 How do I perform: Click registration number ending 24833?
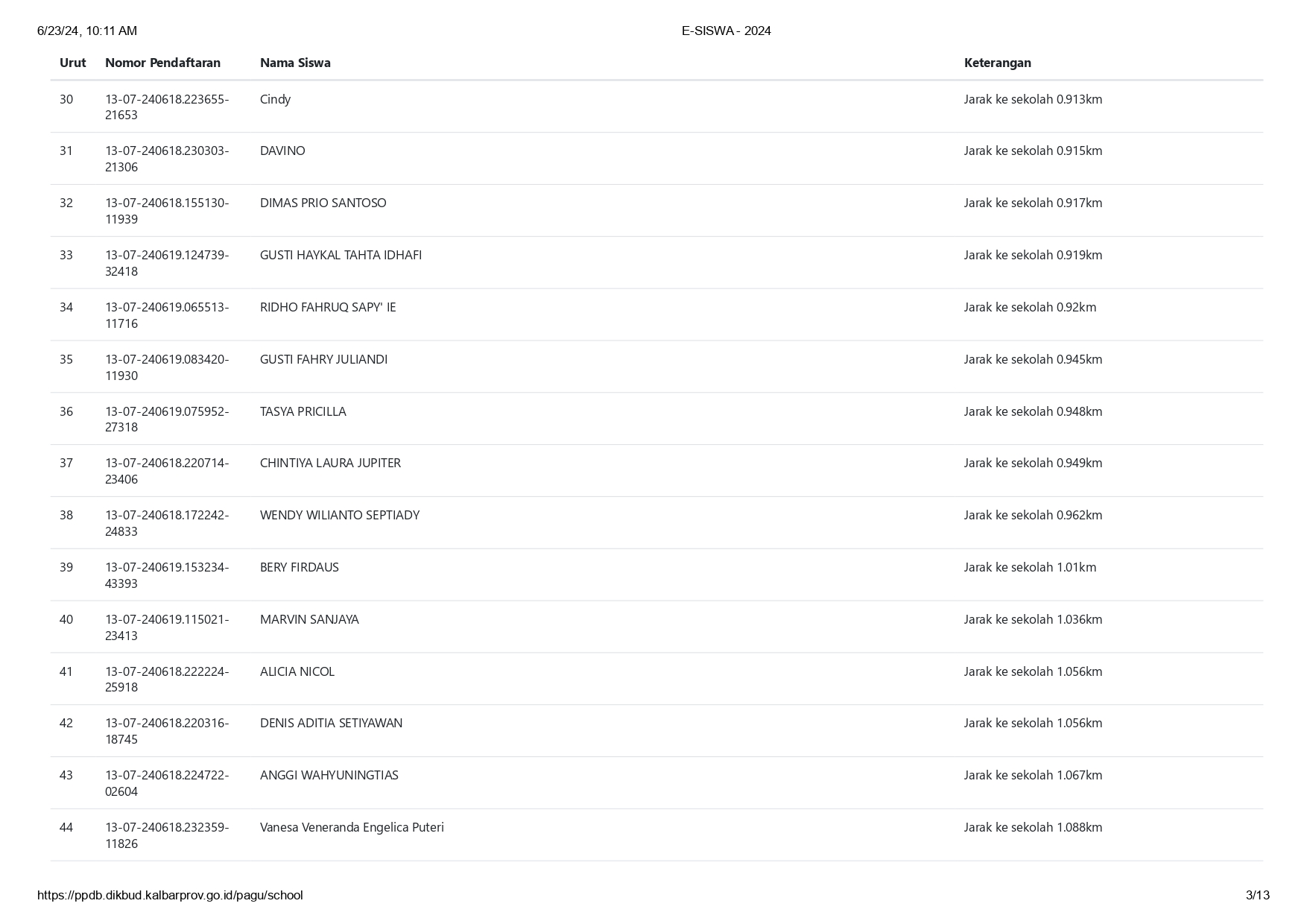167,523
